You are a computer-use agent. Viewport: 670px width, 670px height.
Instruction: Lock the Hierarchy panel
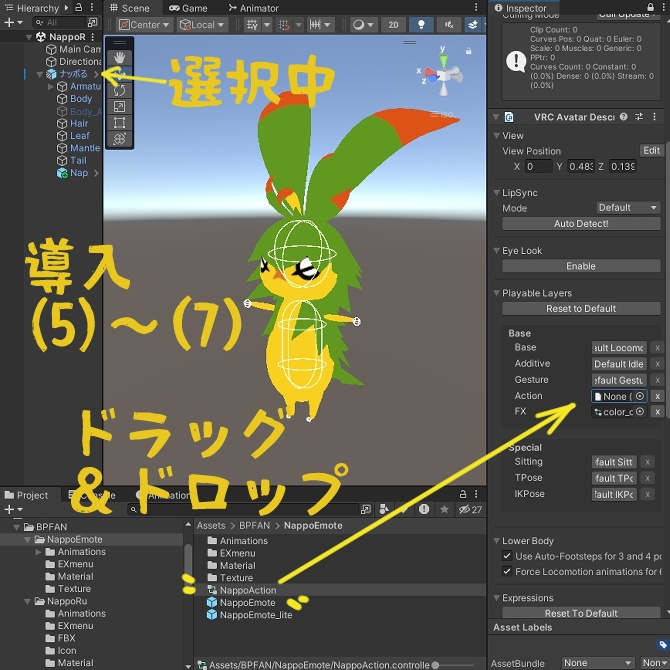click(x=79, y=8)
